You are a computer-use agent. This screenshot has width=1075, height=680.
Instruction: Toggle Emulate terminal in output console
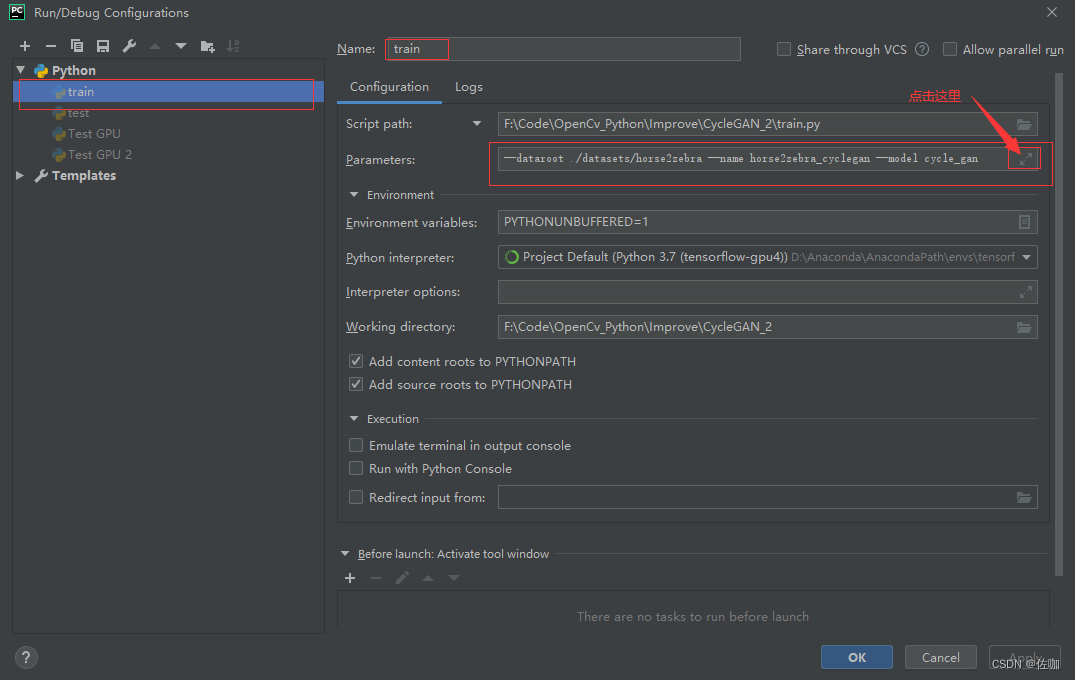(x=356, y=445)
